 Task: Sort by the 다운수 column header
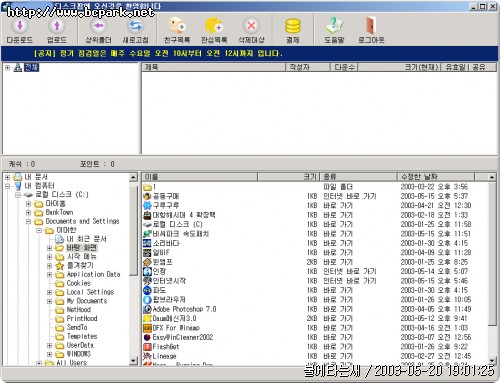click(x=344, y=67)
